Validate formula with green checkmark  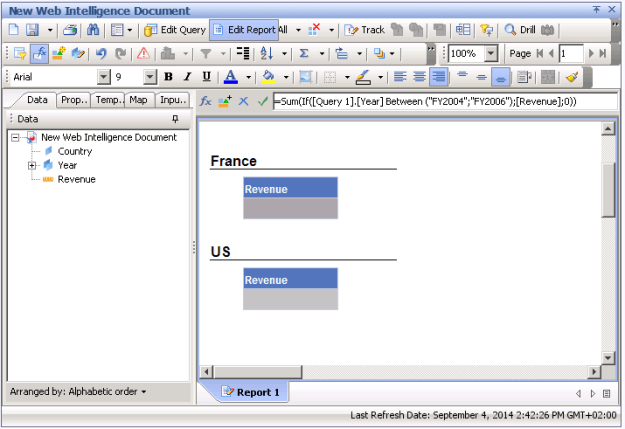pos(262,101)
